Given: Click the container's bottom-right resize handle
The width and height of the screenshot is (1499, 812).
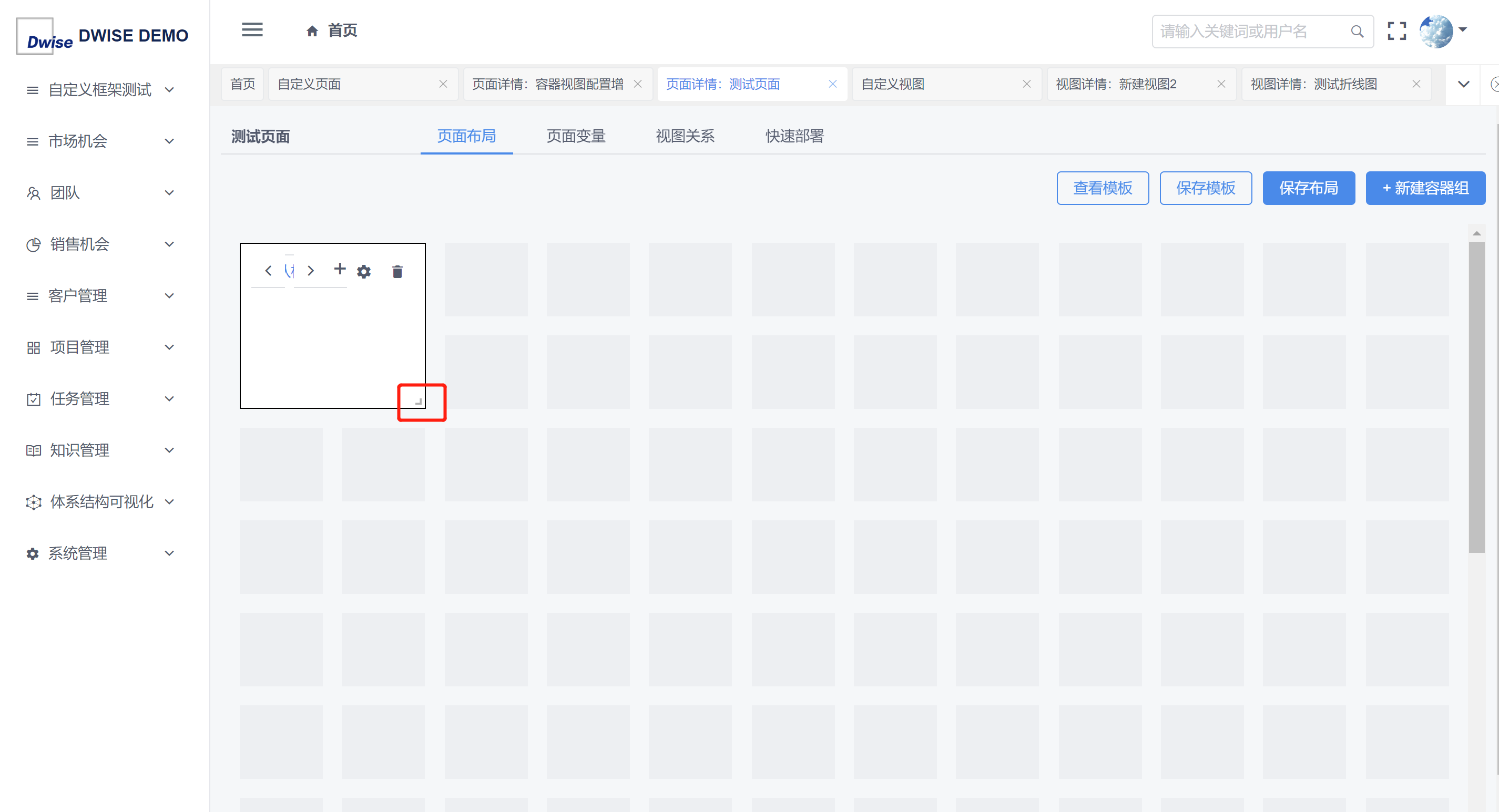Looking at the screenshot, I should point(419,402).
